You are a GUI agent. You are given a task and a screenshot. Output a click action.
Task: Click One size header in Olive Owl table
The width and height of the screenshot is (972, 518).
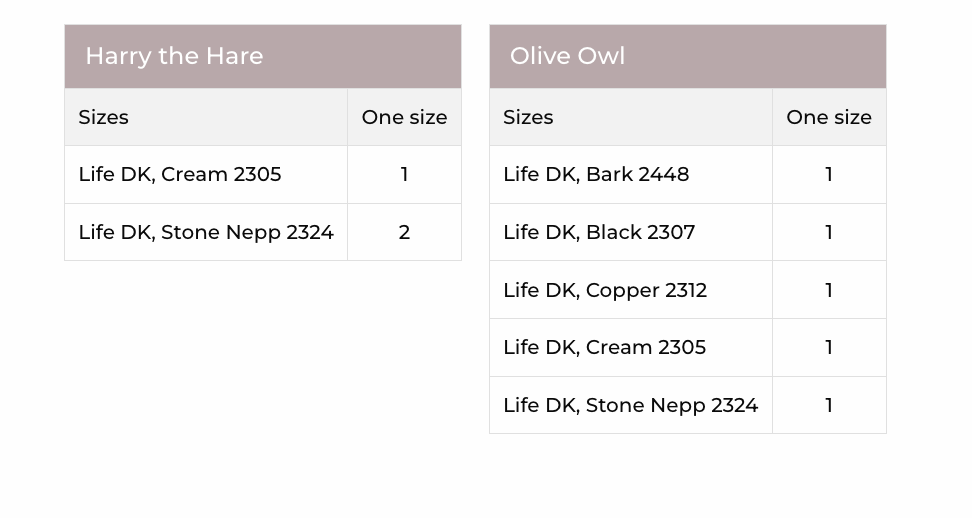[x=828, y=117]
